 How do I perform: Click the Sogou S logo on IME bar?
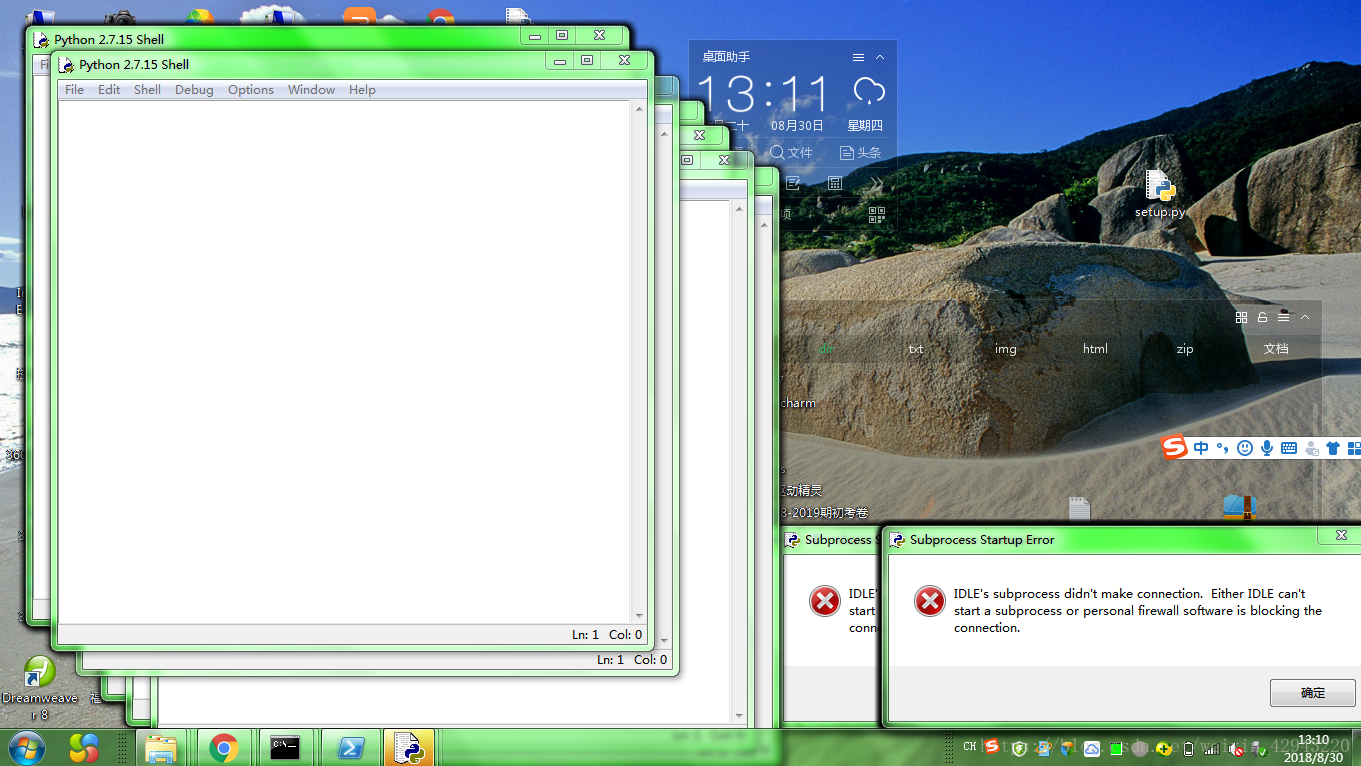(1174, 448)
